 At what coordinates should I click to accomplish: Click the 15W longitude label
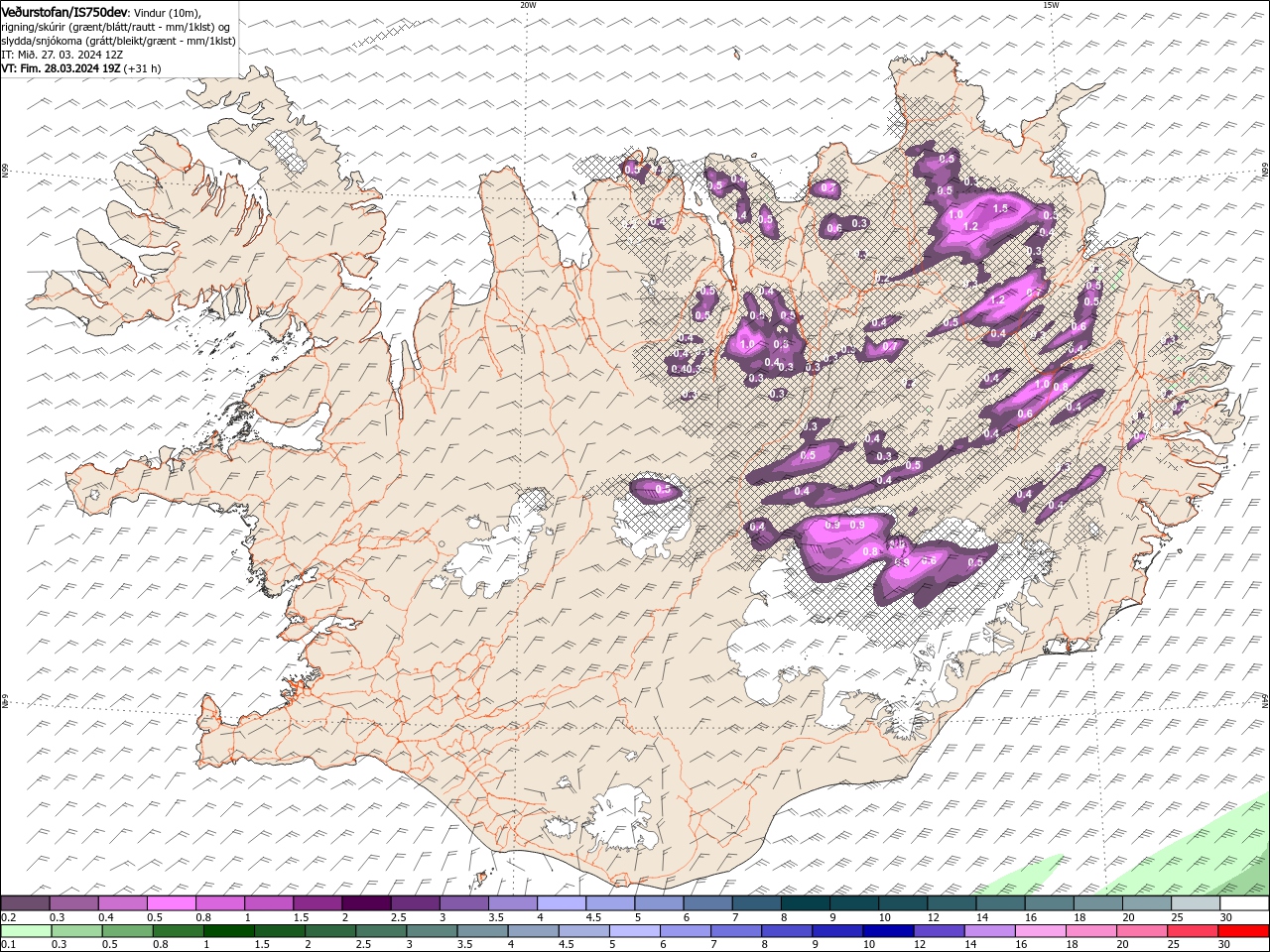click(x=1051, y=5)
